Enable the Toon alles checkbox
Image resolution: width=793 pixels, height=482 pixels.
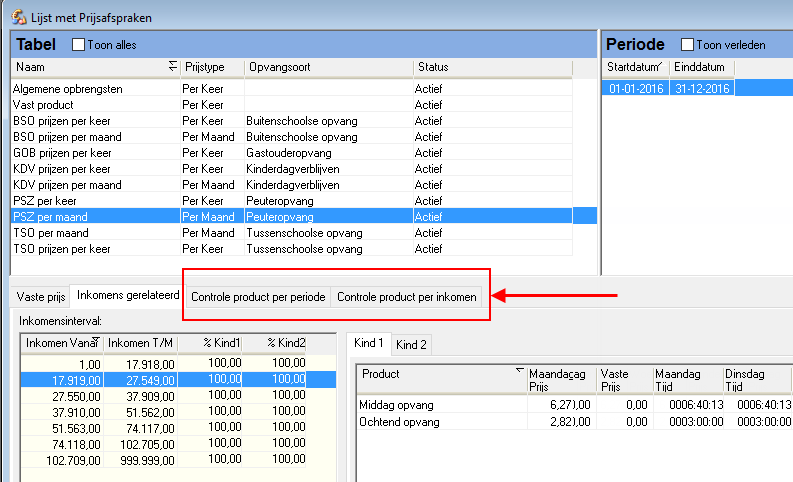[x=79, y=45]
